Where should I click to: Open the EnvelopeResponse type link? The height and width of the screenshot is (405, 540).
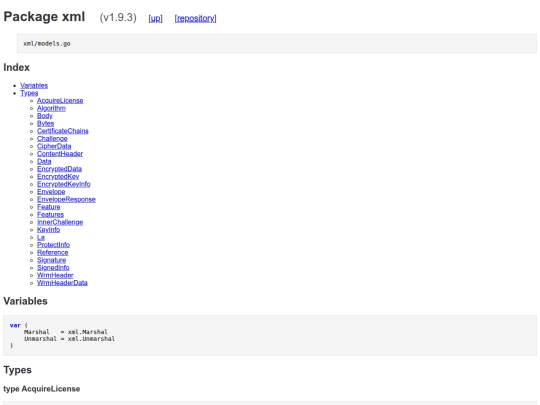point(66,199)
